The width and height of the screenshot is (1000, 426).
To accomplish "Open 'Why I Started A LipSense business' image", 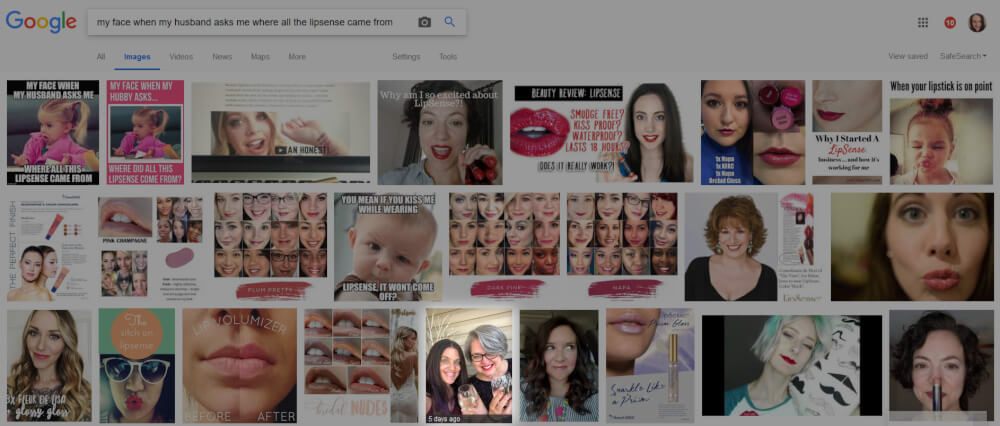I will click(847, 133).
